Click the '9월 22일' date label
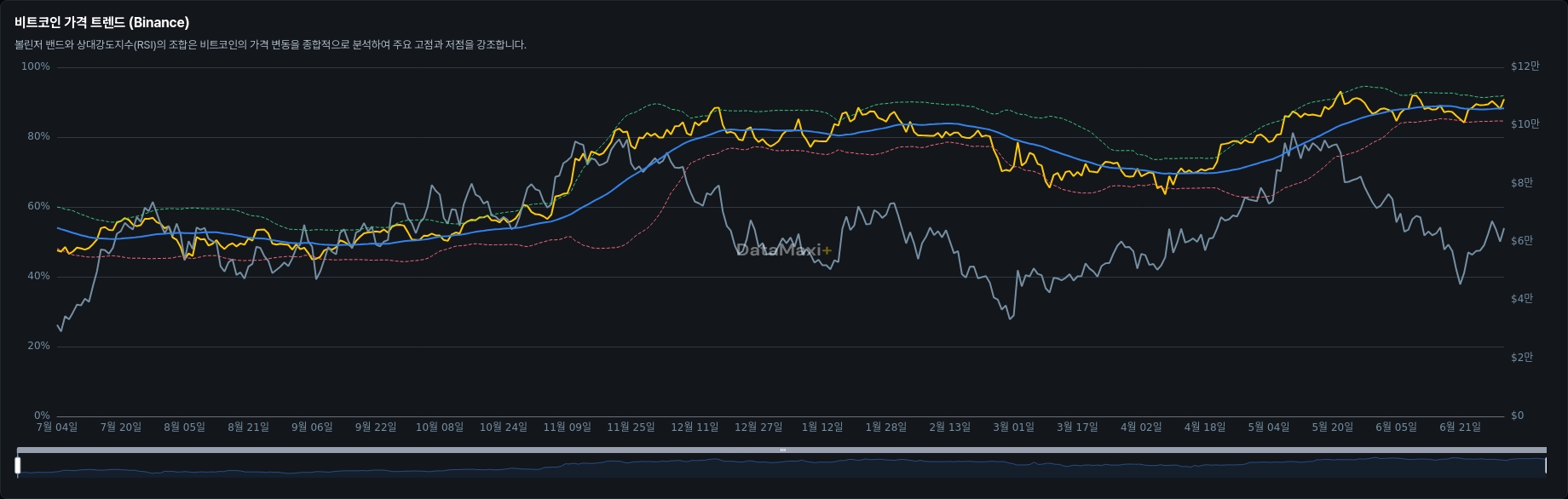Image resolution: width=1568 pixels, height=499 pixels. click(x=376, y=427)
